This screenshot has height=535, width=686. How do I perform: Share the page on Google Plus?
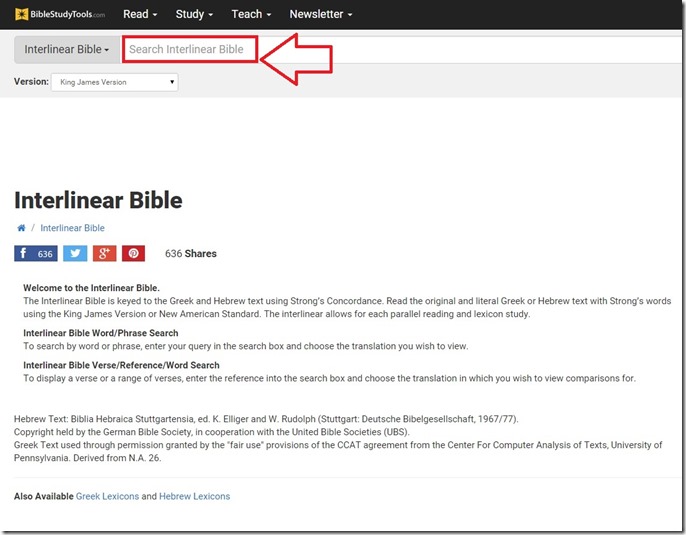[105, 253]
